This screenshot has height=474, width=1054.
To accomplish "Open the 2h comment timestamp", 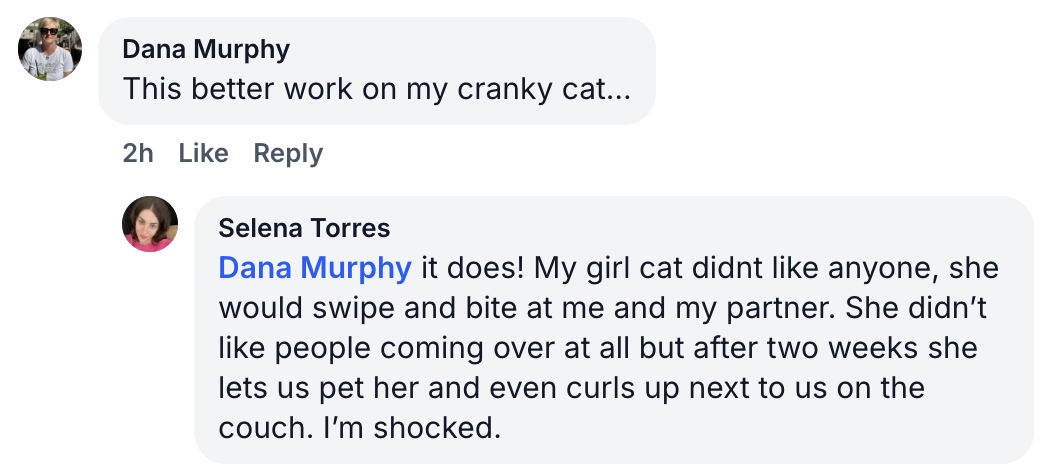I will 138,153.
